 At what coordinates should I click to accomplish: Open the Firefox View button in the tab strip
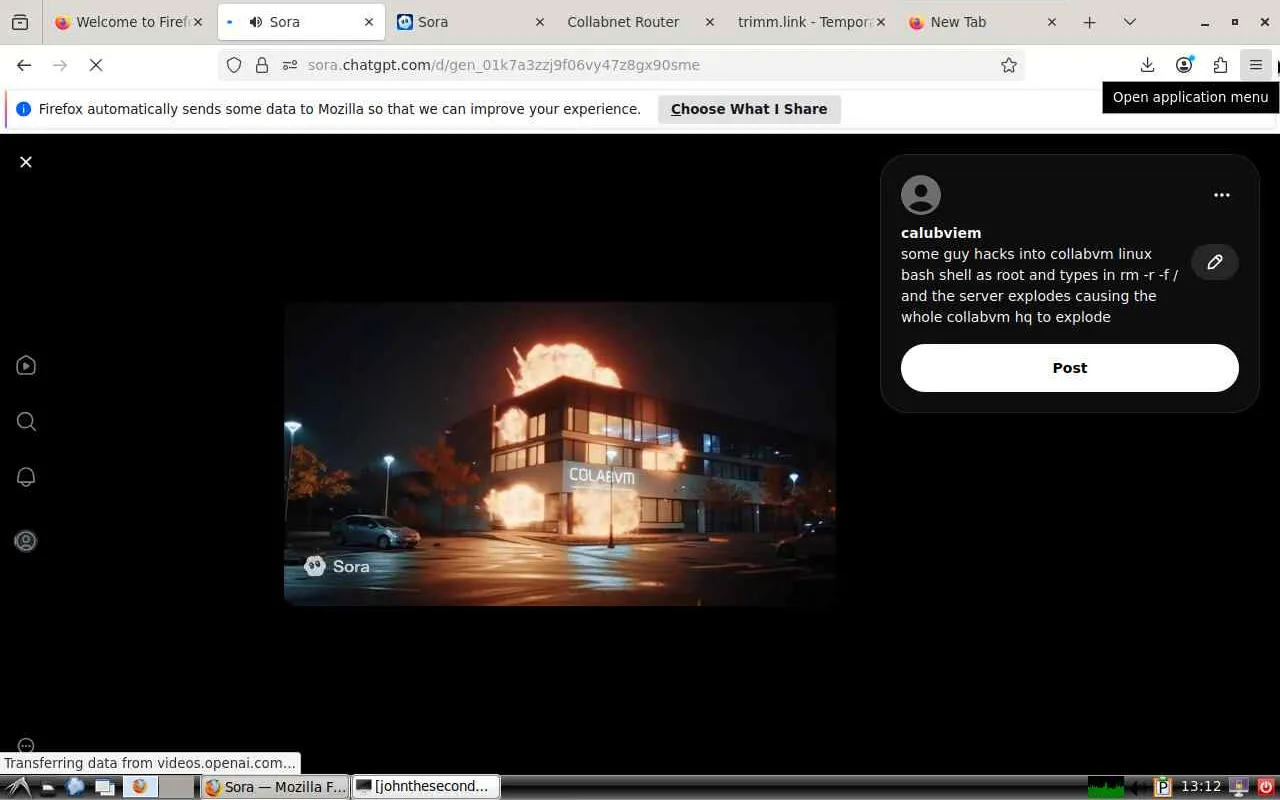[20, 22]
